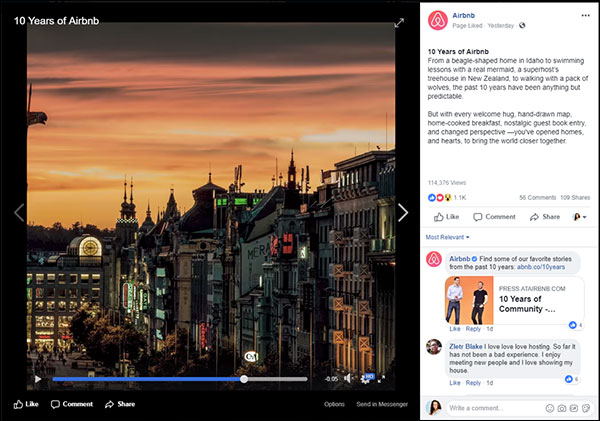
Task: Expand the video using the top-right arrows
Action: (399, 23)
